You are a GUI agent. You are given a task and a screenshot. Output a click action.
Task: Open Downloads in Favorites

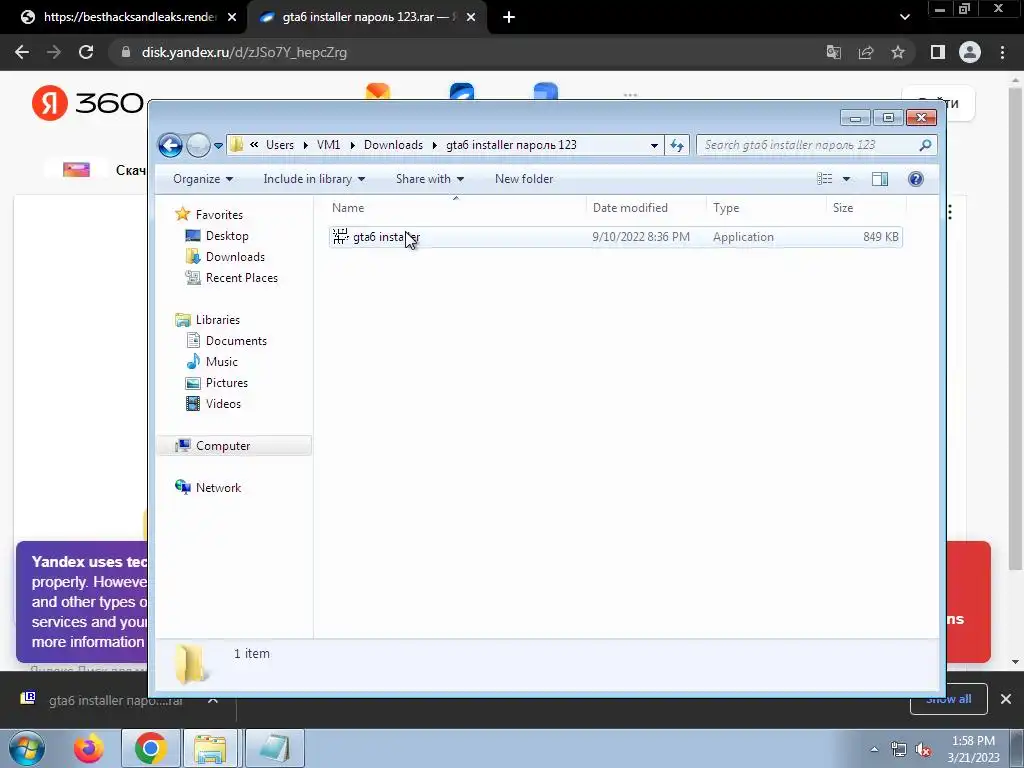235,257
